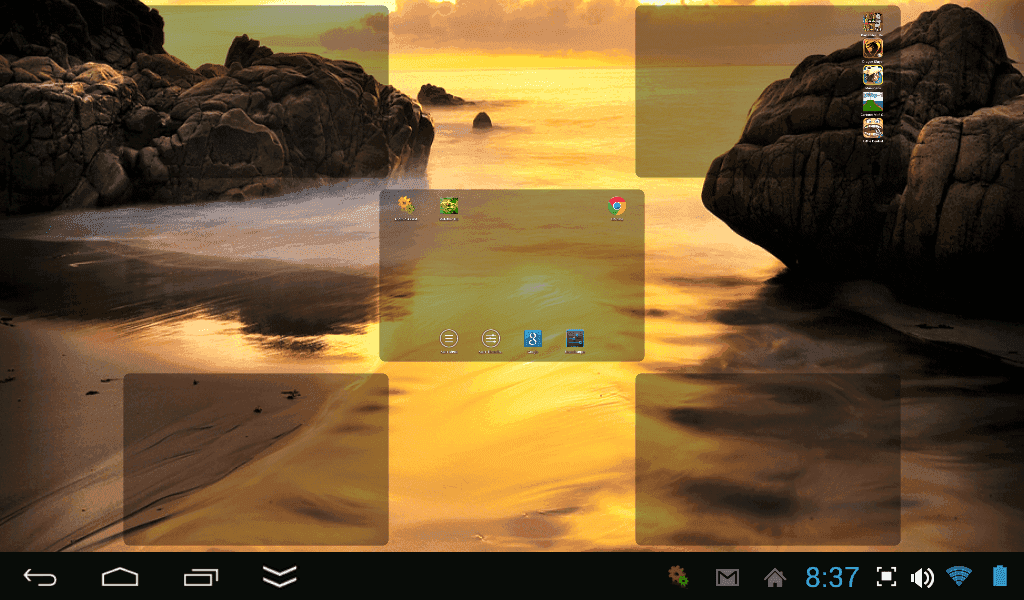1024x600 pixels.
Task: Launch the motorbike racing game icon
Action: [872, 75]
